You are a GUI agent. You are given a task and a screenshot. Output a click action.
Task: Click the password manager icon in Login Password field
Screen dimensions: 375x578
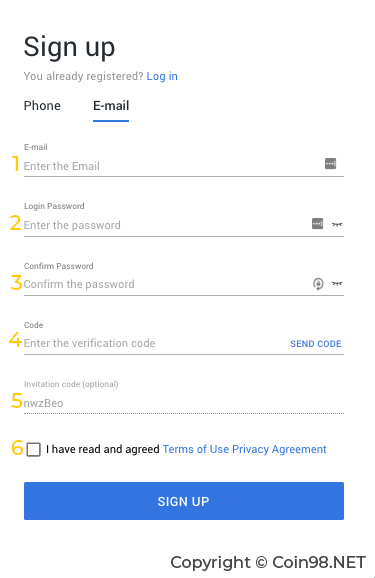pyautogui.click(x=317, y=223)
